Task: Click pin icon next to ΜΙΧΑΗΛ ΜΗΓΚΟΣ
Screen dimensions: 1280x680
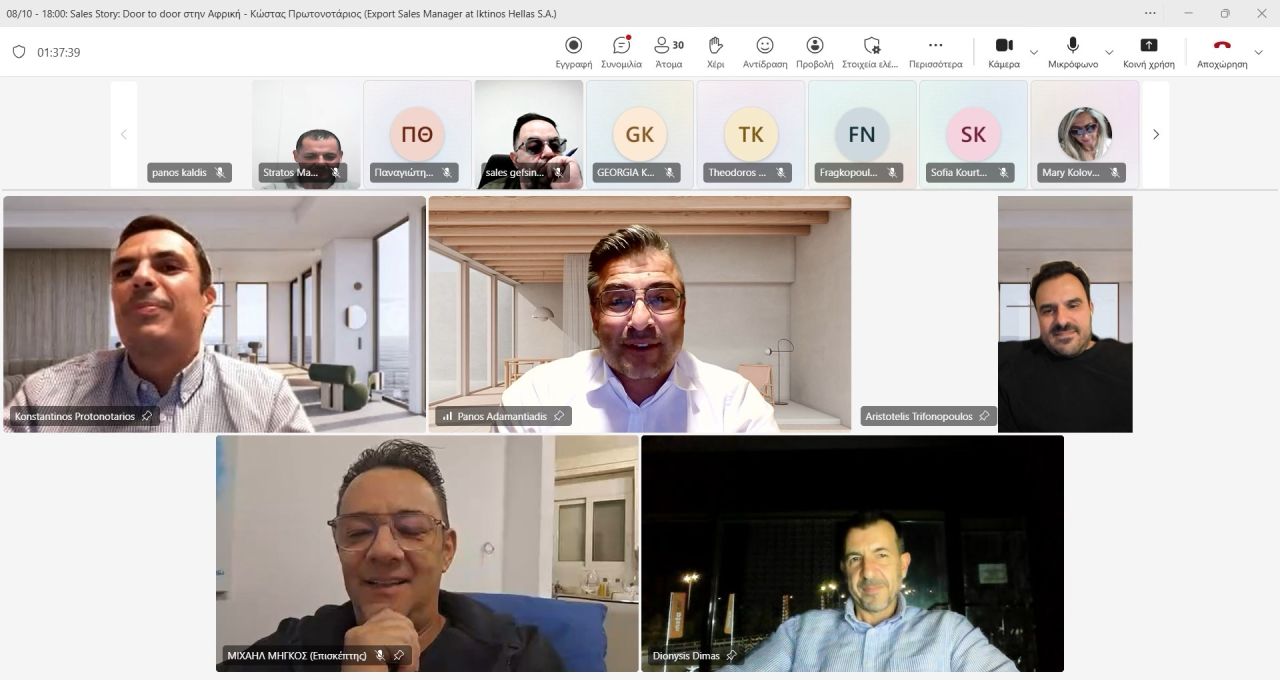Action: coord(398,655)
